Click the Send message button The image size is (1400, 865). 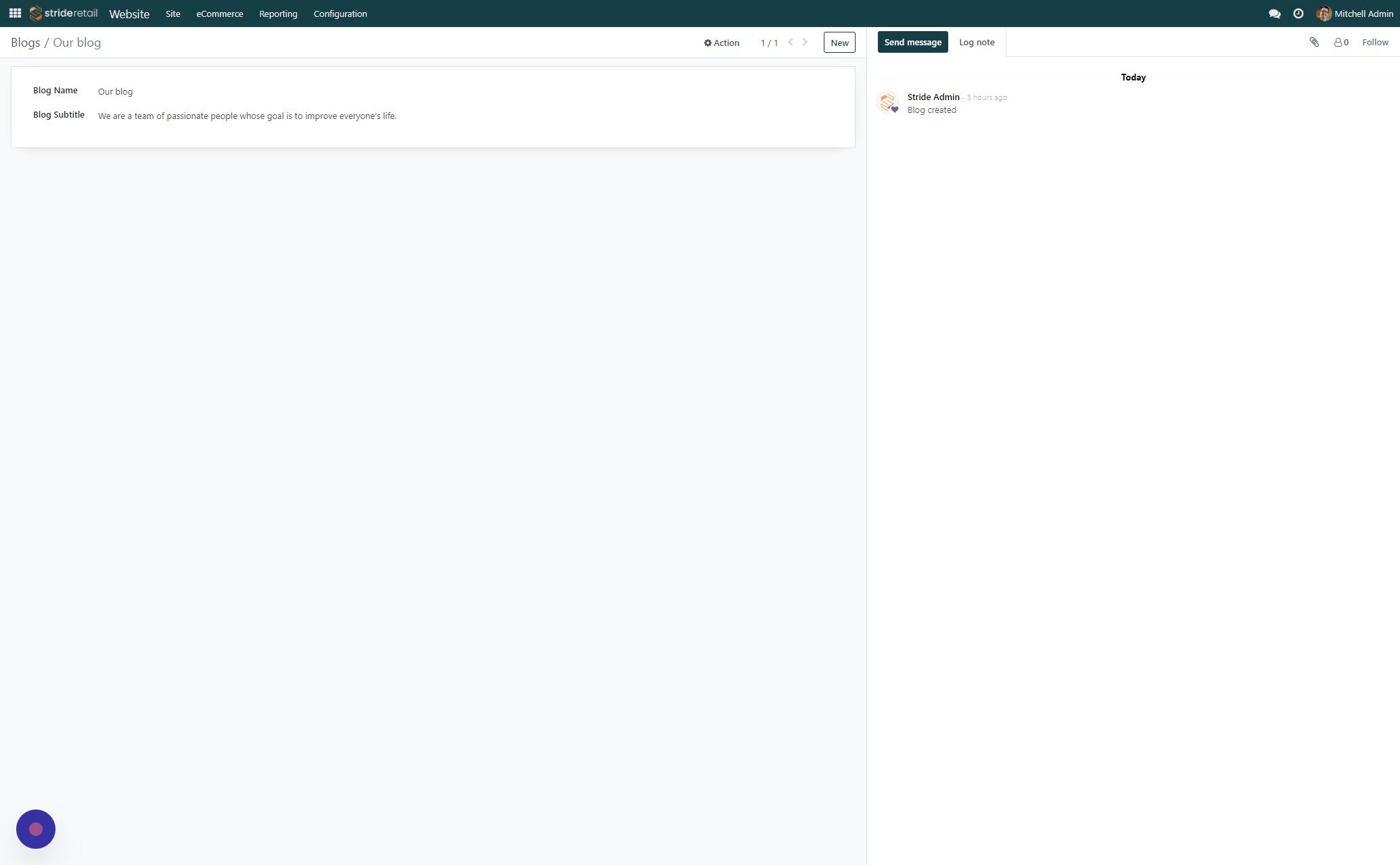click(x=913, y=42)
